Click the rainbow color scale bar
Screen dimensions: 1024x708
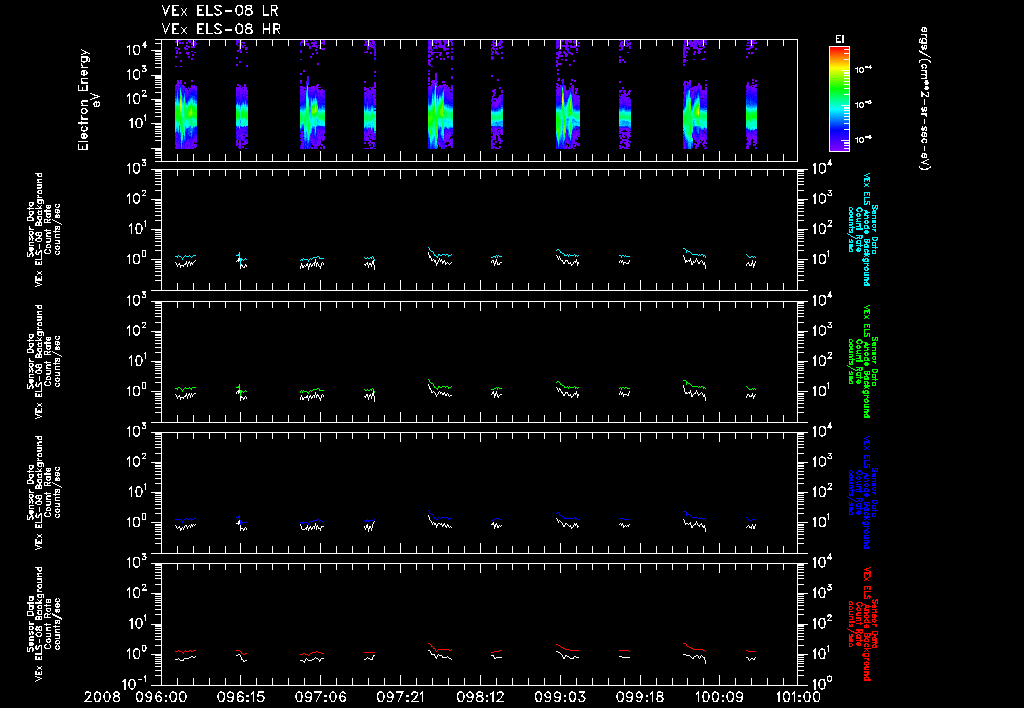(839, 99)
